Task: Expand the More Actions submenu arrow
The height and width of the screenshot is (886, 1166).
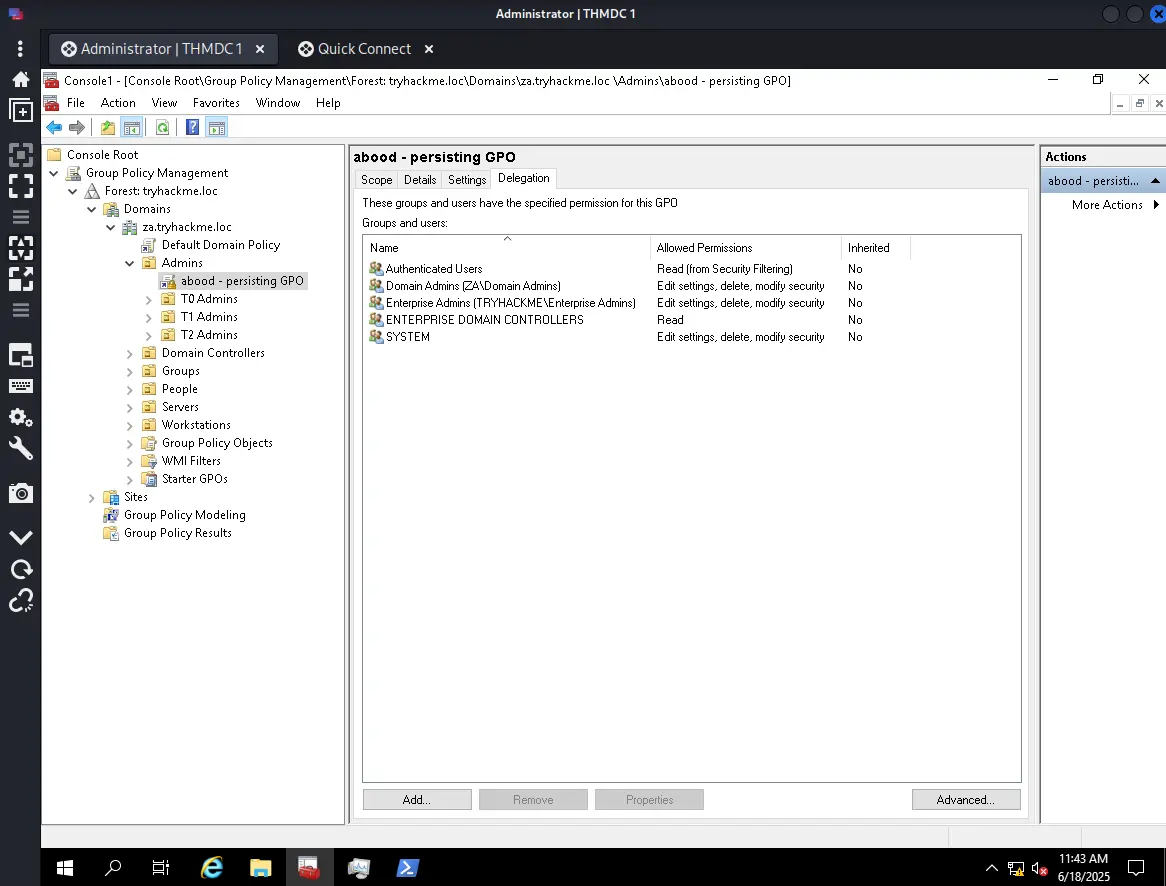Action: click(1156, 205)
